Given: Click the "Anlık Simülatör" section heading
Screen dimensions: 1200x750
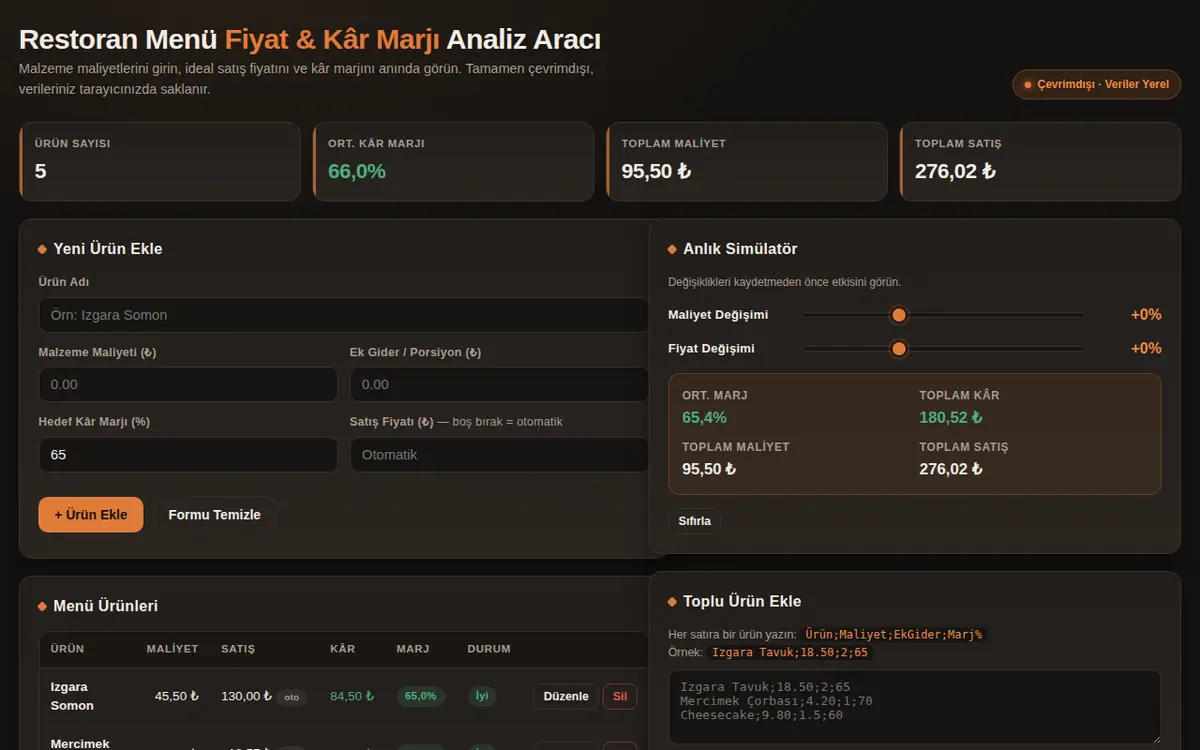Looking at the screenshot, I should [x=740, y=249].
